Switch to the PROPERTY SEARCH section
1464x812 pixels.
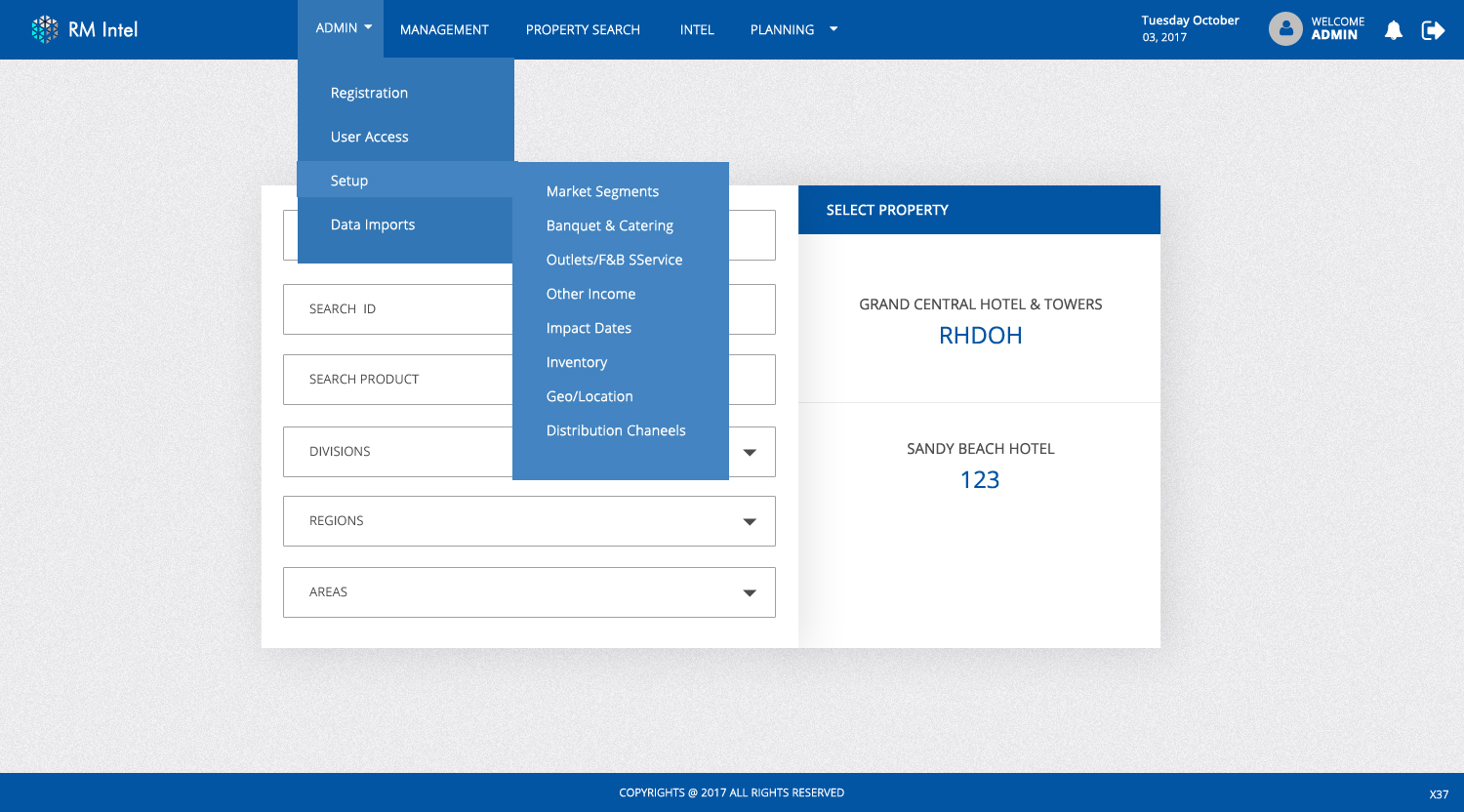(582, 29)
